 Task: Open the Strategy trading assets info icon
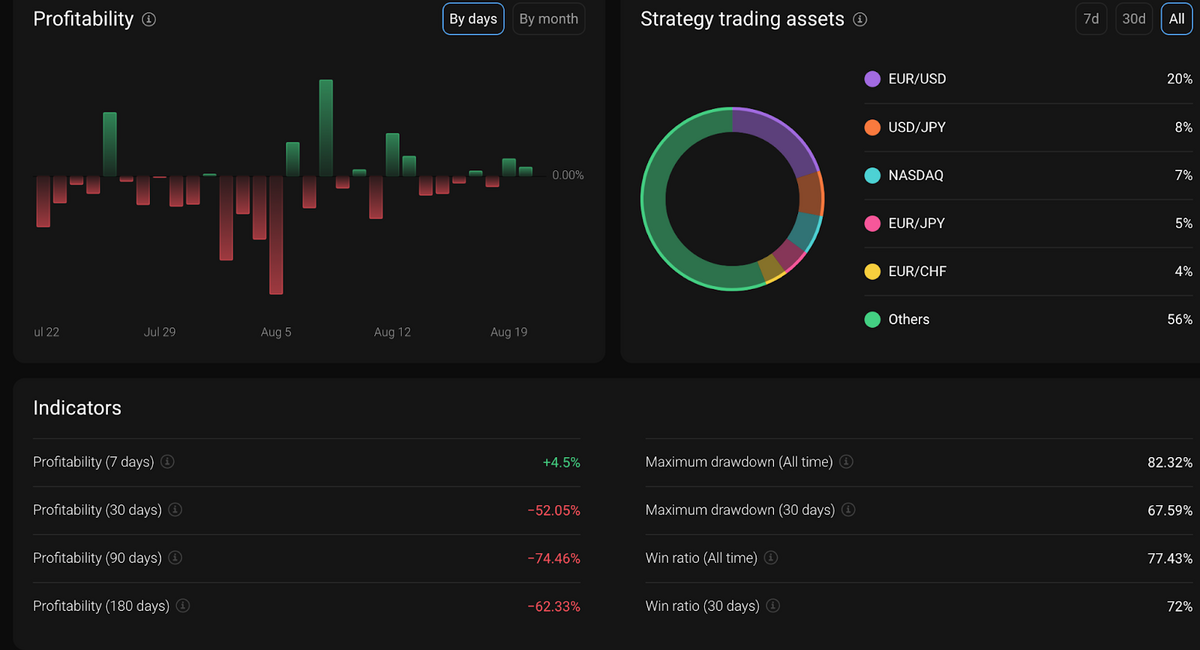point(860,19)
